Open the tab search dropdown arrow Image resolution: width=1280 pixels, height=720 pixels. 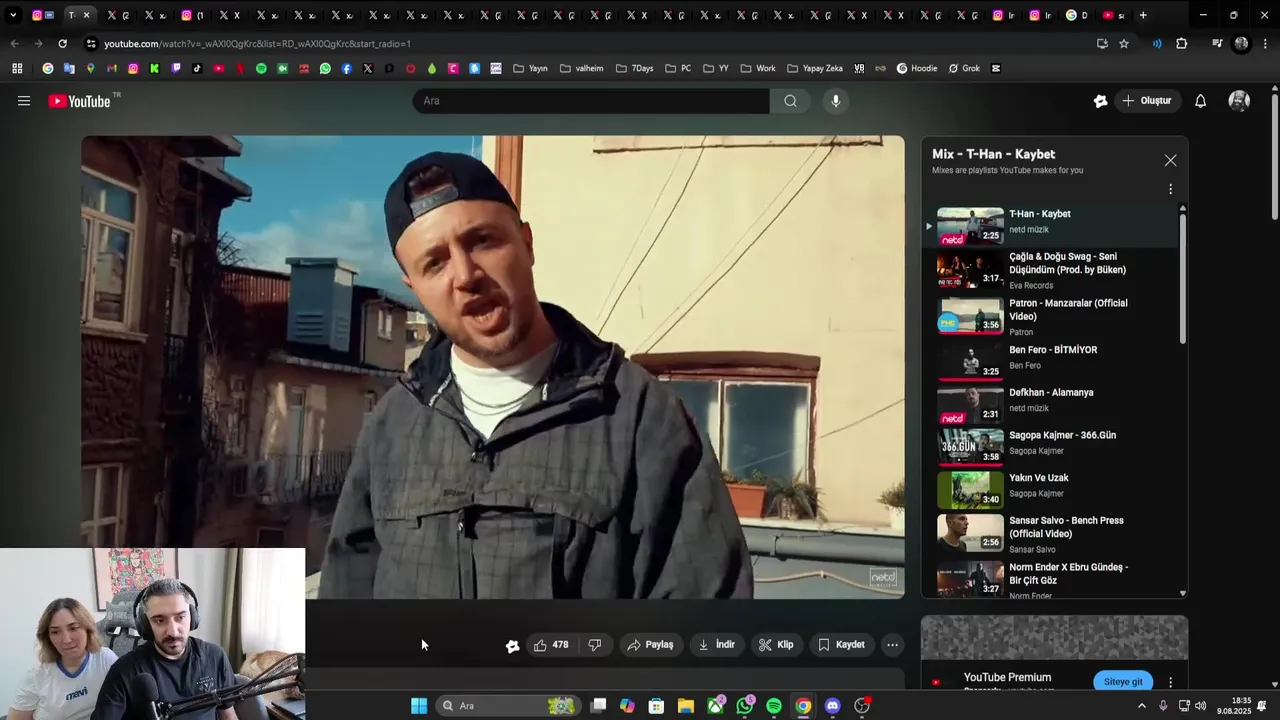click(13, 15)
